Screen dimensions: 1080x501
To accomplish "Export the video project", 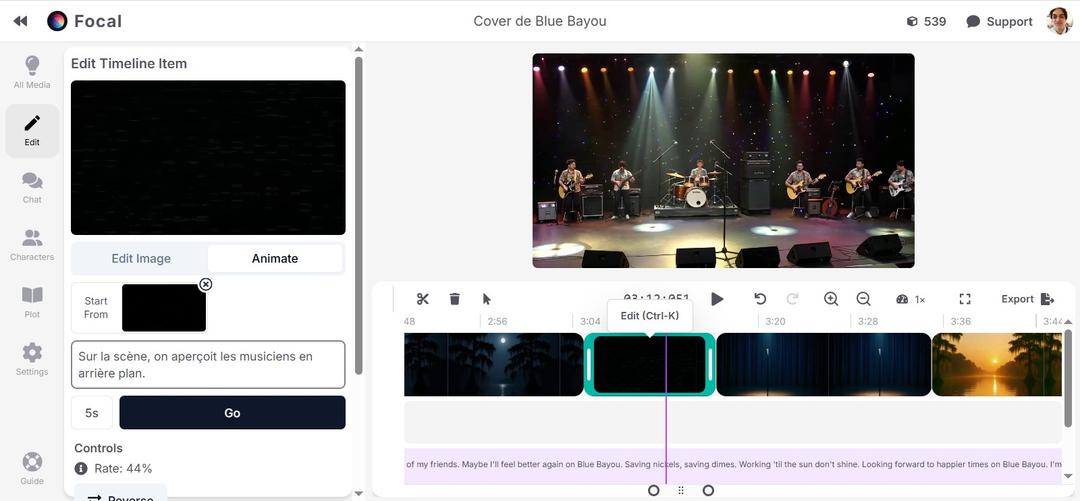I will click(x=1027, y=299).
